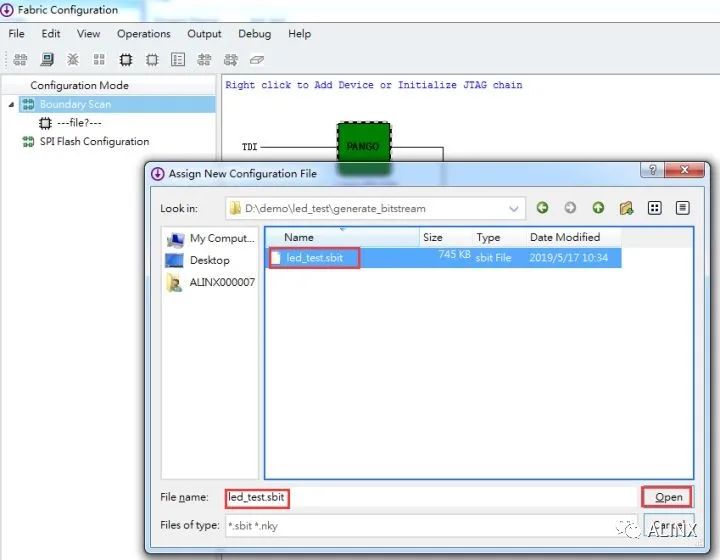The width and height of the screenshot is (720, 560).
Task: Open the File menu
Action: coord(17,34)
